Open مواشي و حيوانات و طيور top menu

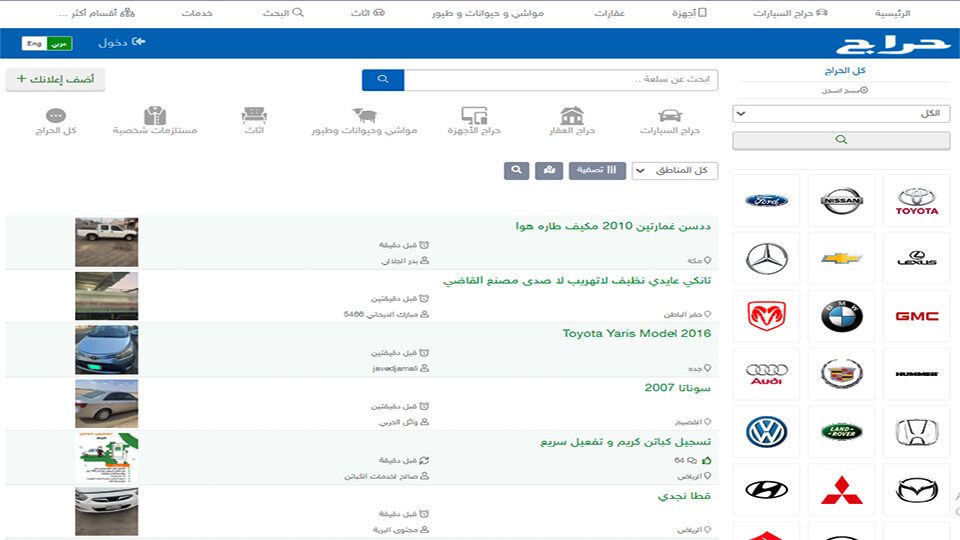click(x=487, y=13)
